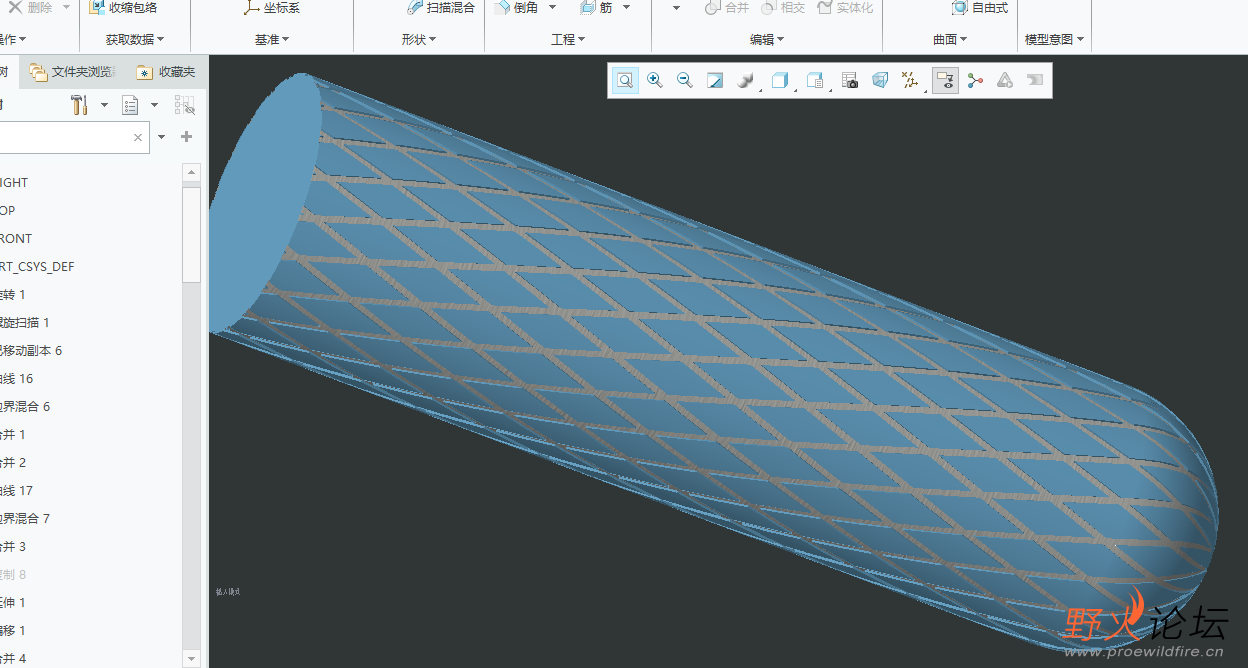The height and width of the screenshot is (668, 1248).
Task: Open the saved orientations icon
Action: click(815, 81)
